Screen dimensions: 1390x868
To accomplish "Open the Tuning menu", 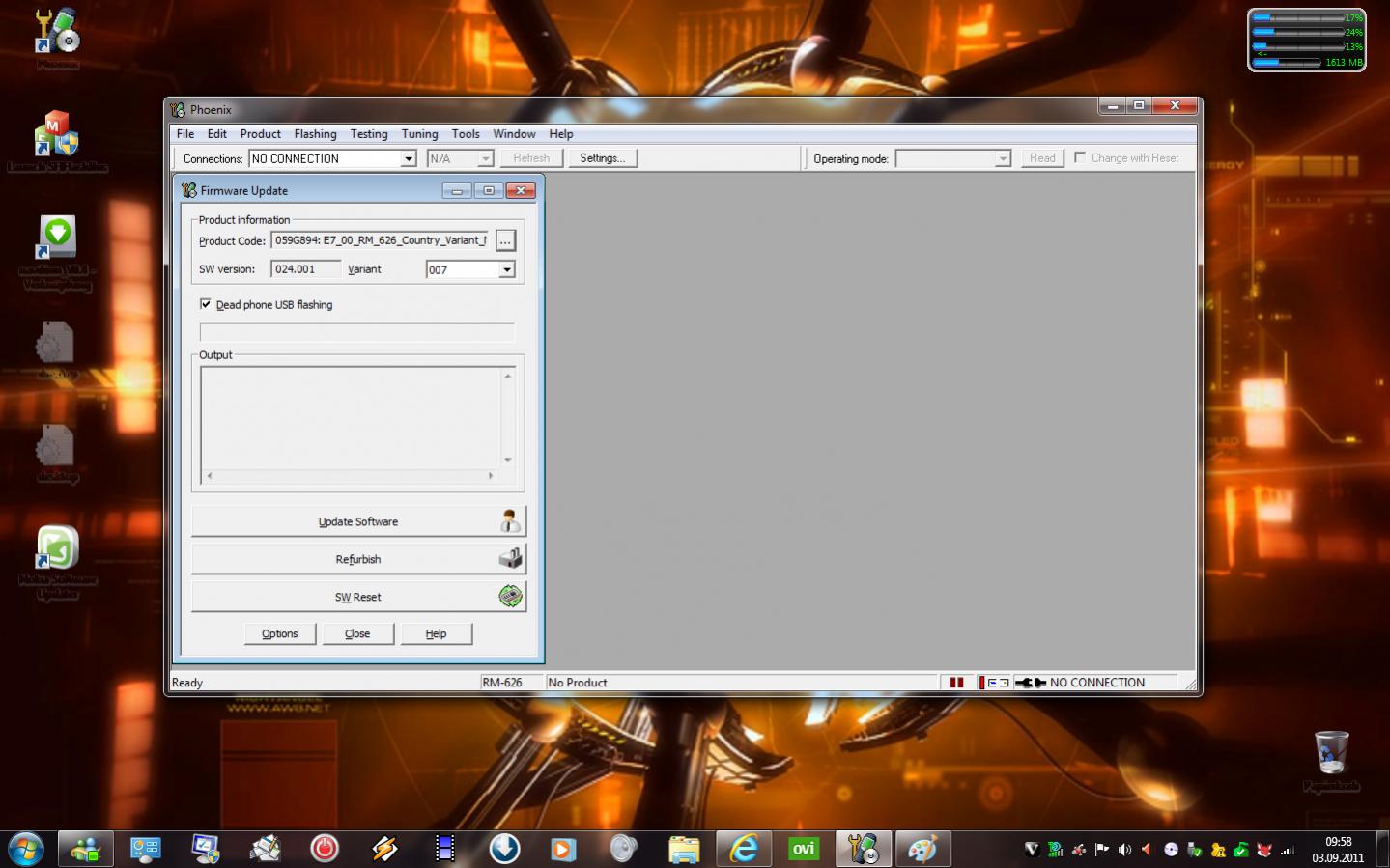I will [420, 134].
